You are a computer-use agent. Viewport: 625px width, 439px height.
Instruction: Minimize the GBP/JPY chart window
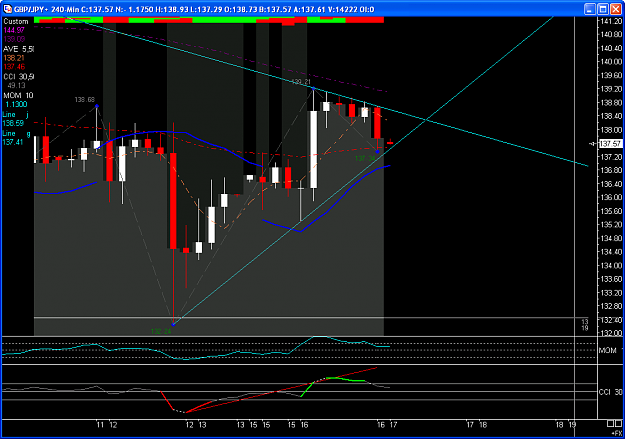[x=590, y=9]
